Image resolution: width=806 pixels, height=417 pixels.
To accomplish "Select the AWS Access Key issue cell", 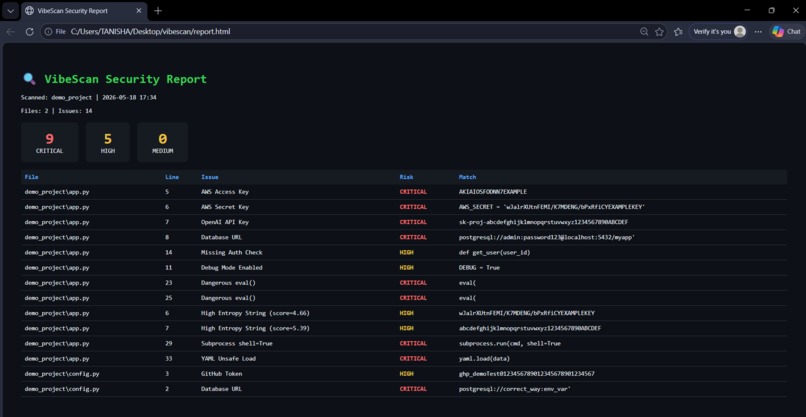I will click(224, 192).
